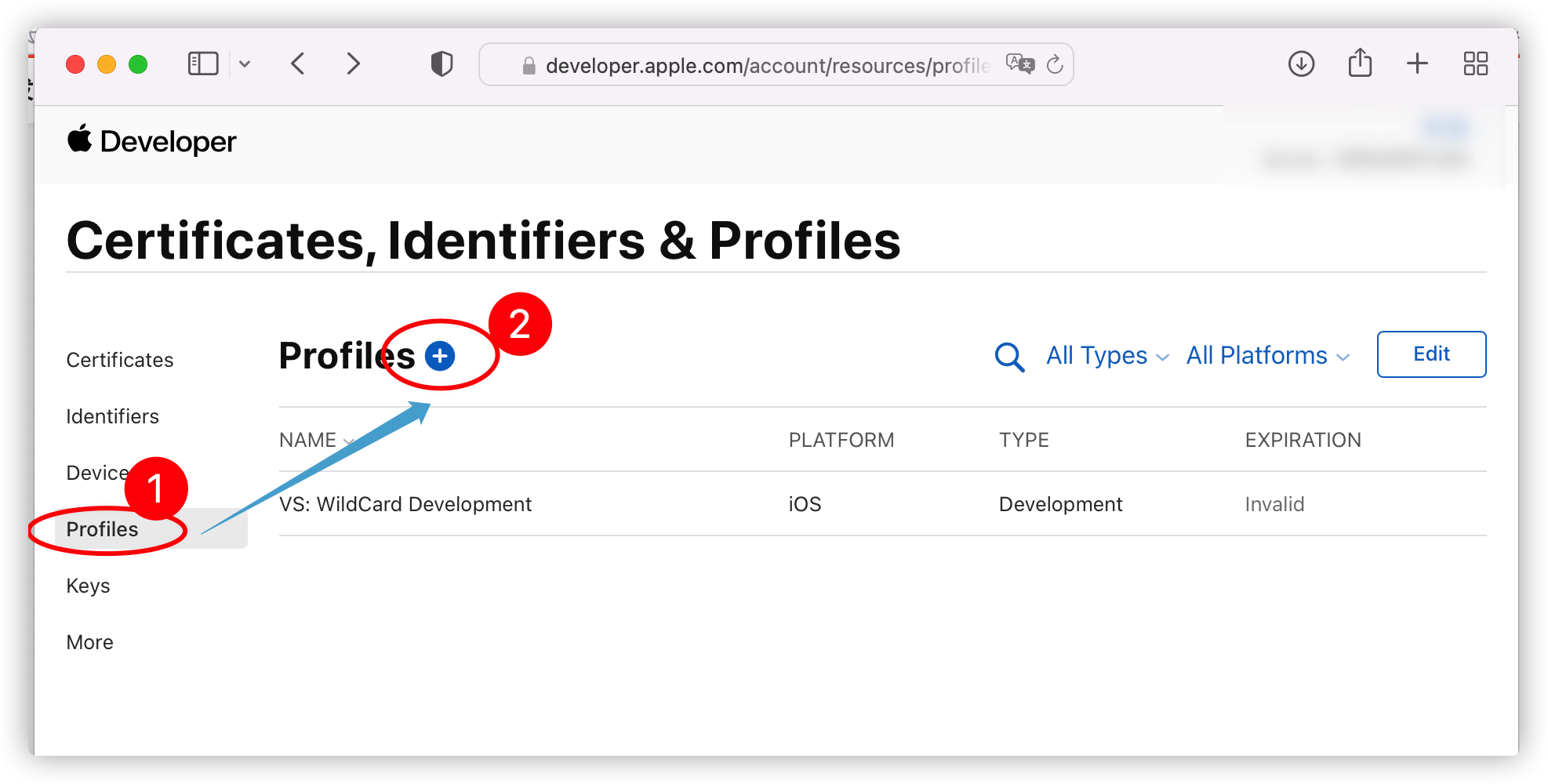Screen dimensions: 1548x784
Task: Click the Apple Developer logo
Action: coord(151,141)
